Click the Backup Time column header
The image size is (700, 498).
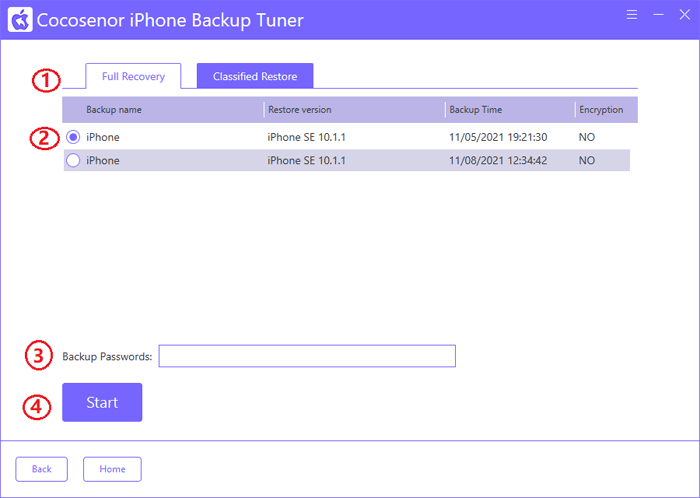pyautogui.click(x=475, y=110)
